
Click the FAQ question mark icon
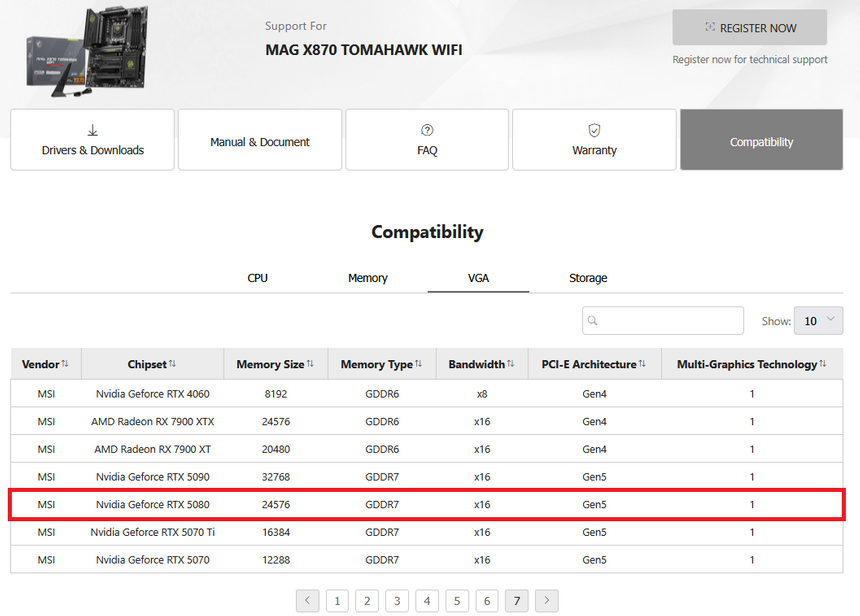pos(427,130)
